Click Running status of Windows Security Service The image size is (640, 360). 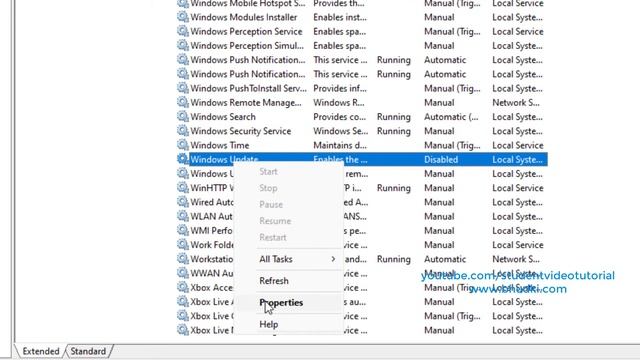[x=393, y=131]
